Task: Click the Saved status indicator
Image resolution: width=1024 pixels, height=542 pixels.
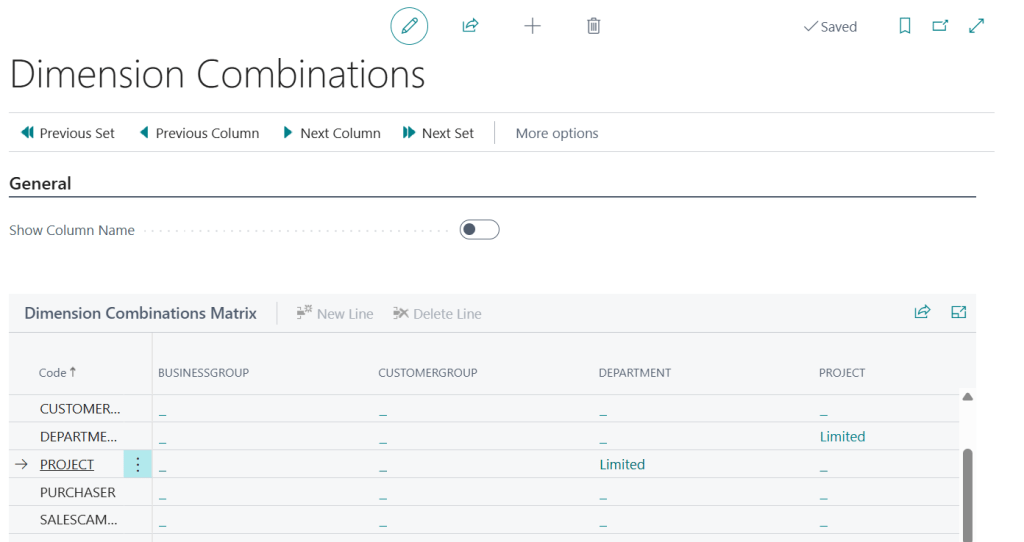Action: pos(830,27)
